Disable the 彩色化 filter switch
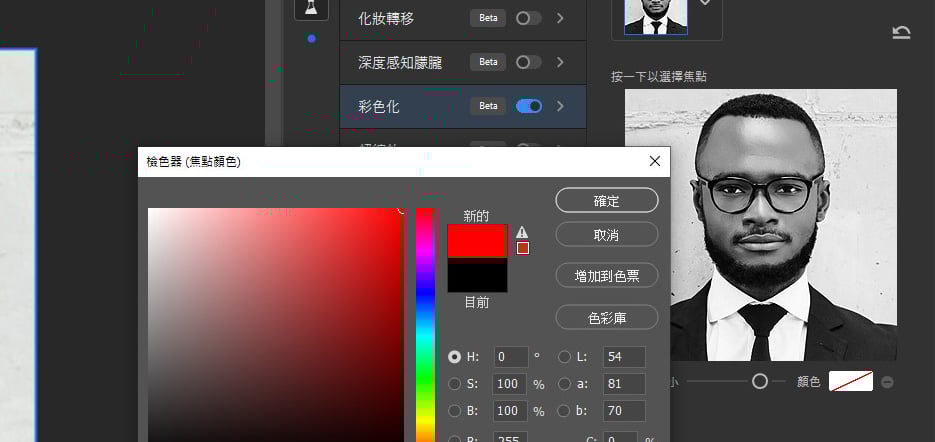Screen dimensions: 935x442 528,106
